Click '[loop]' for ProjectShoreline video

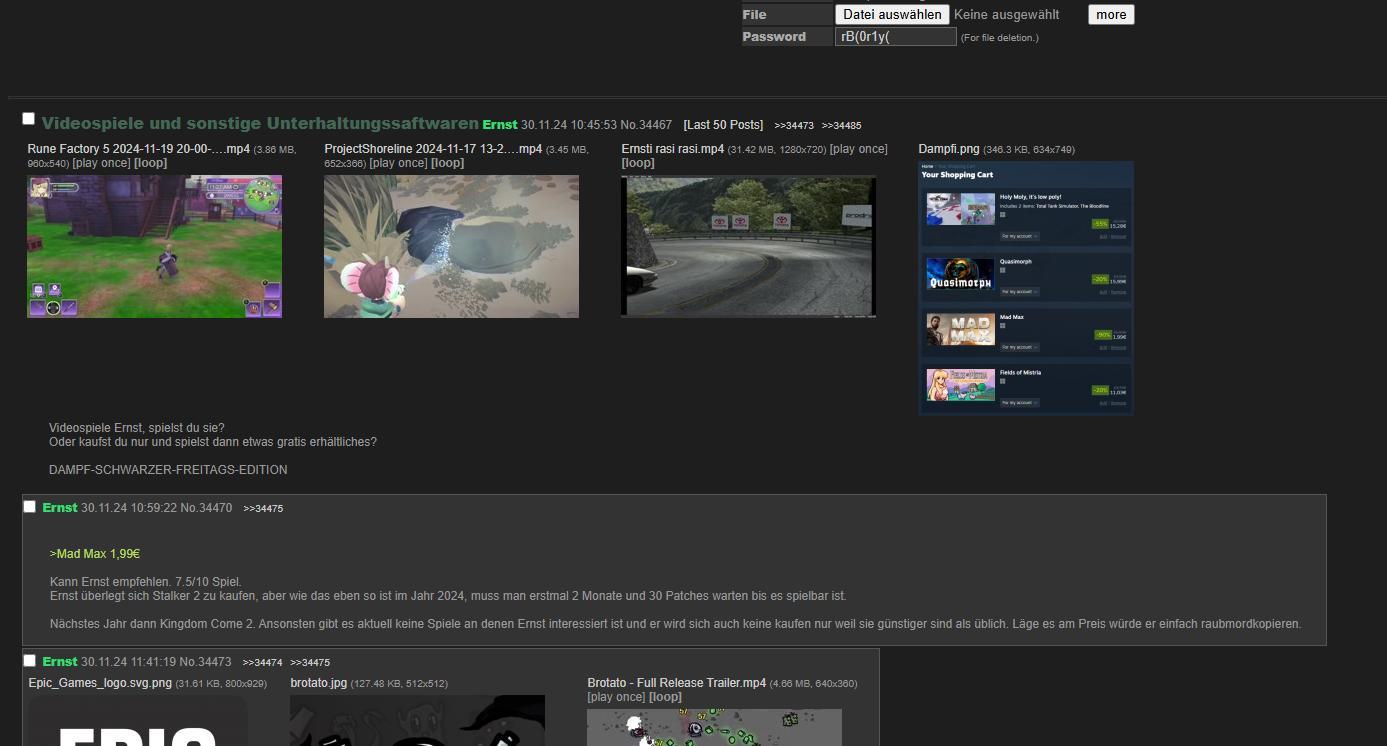point(448,163)
